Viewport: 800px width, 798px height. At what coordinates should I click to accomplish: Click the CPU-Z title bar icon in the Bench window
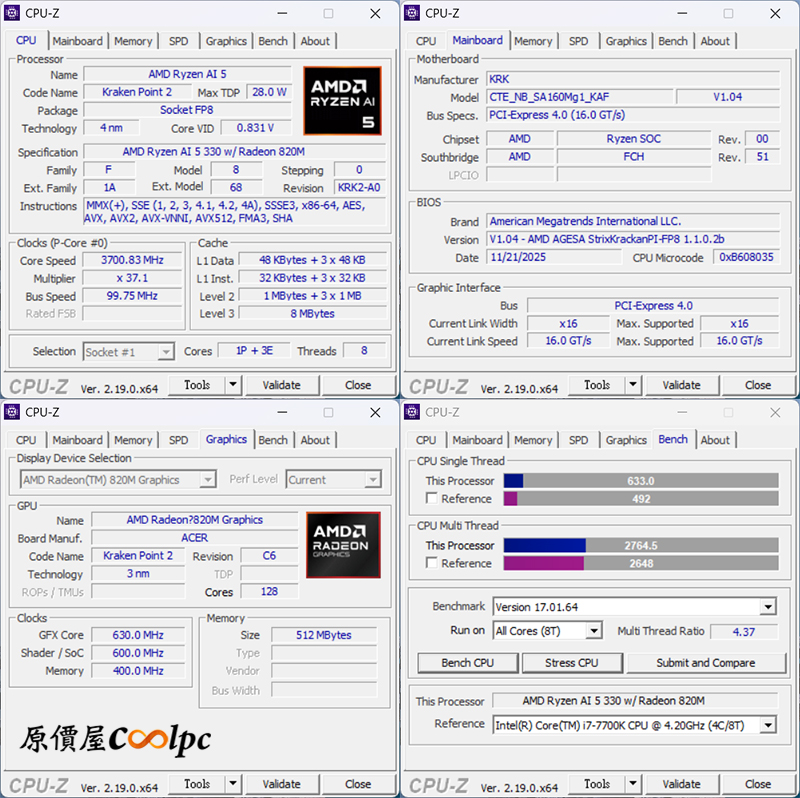[411, 412]
